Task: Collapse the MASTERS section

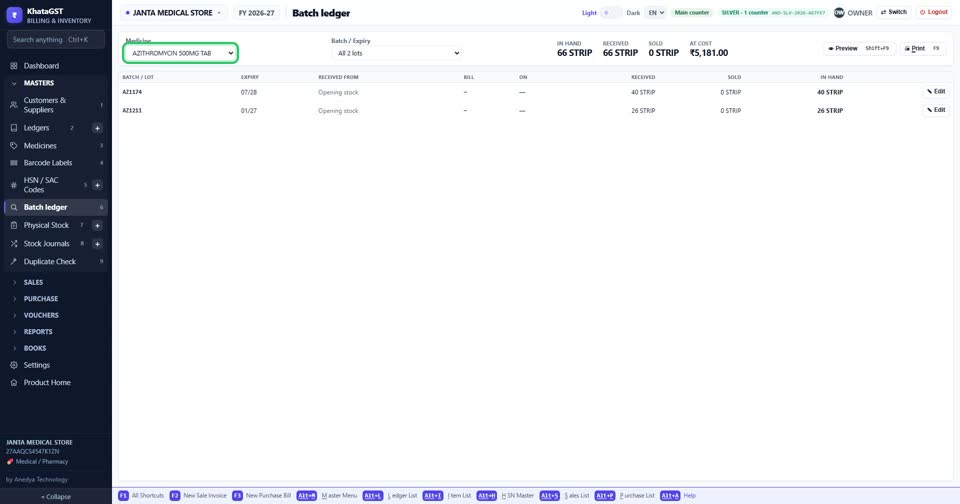Action: point(56,83)
